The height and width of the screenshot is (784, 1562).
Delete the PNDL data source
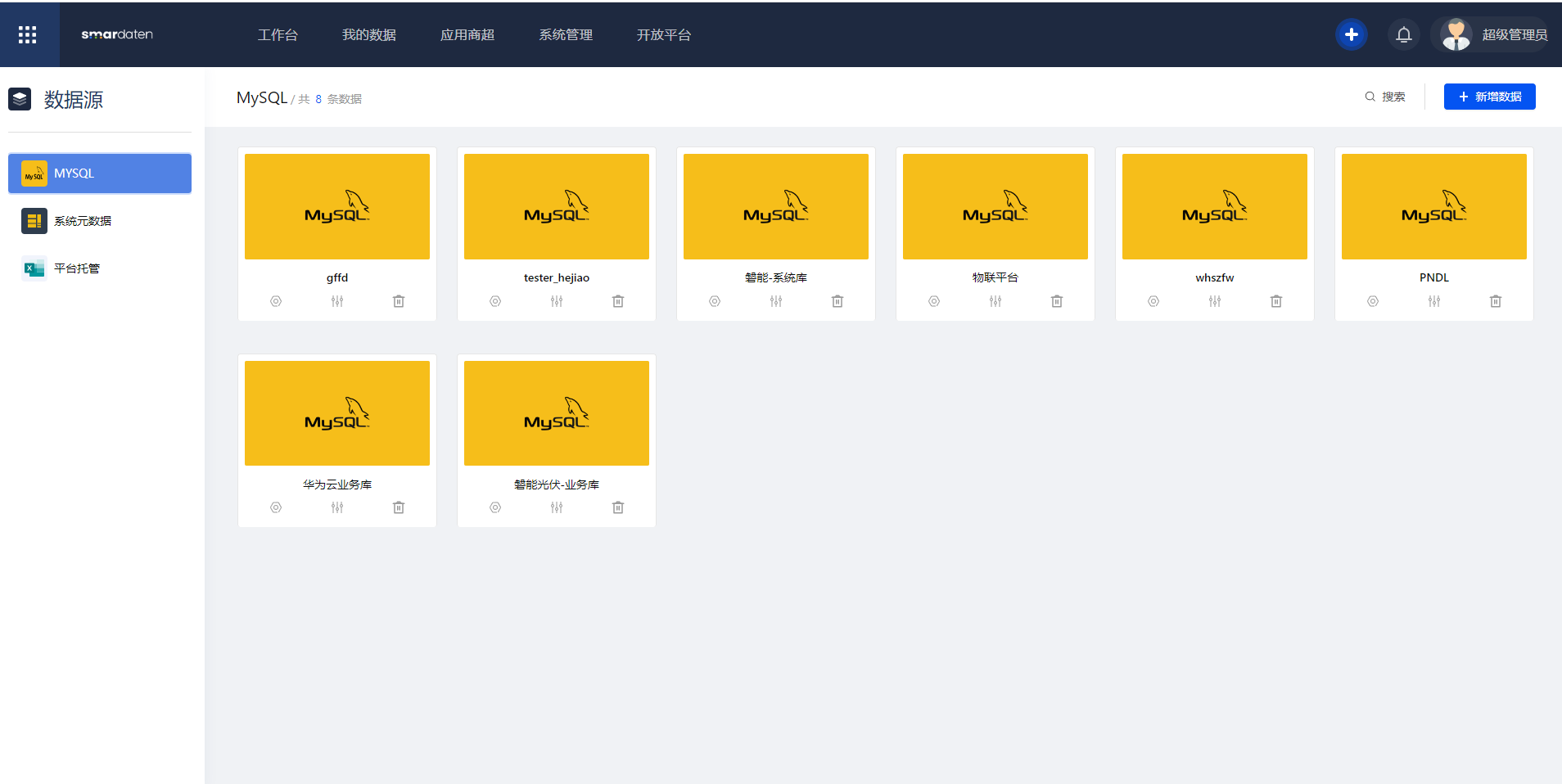click(1496, 301)
